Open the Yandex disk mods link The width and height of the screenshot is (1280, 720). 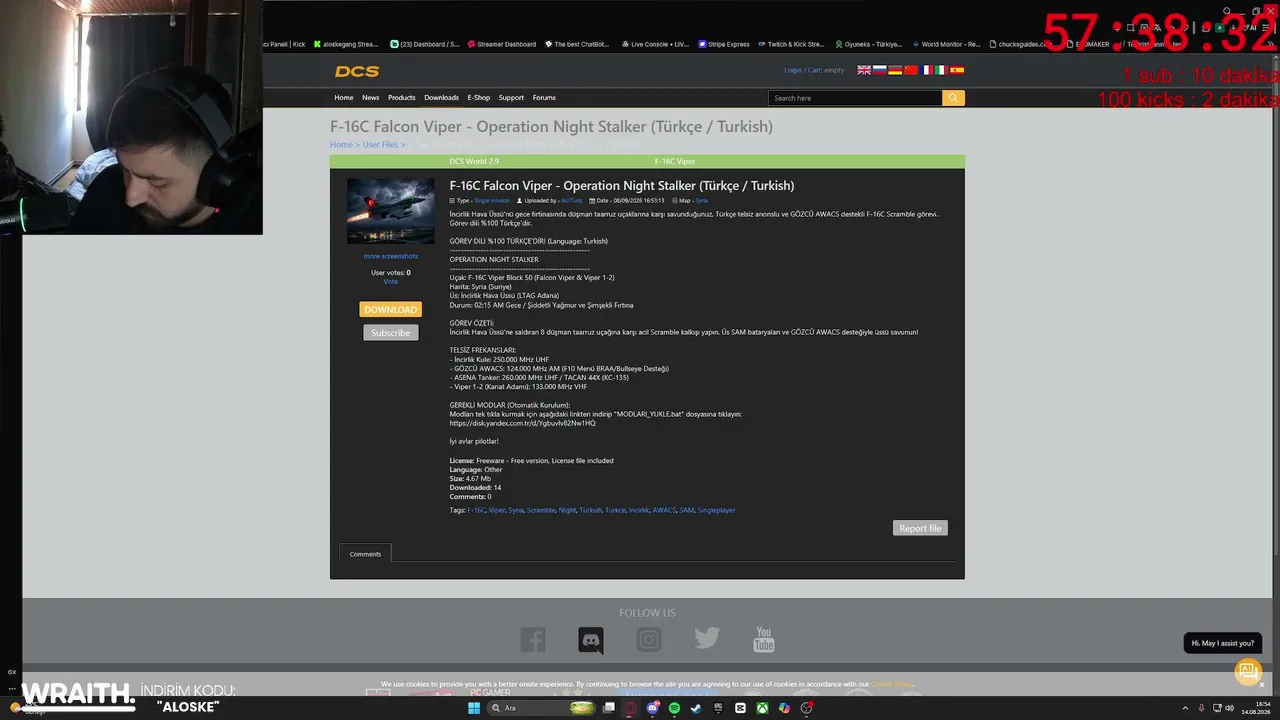[x=523, y=423]
